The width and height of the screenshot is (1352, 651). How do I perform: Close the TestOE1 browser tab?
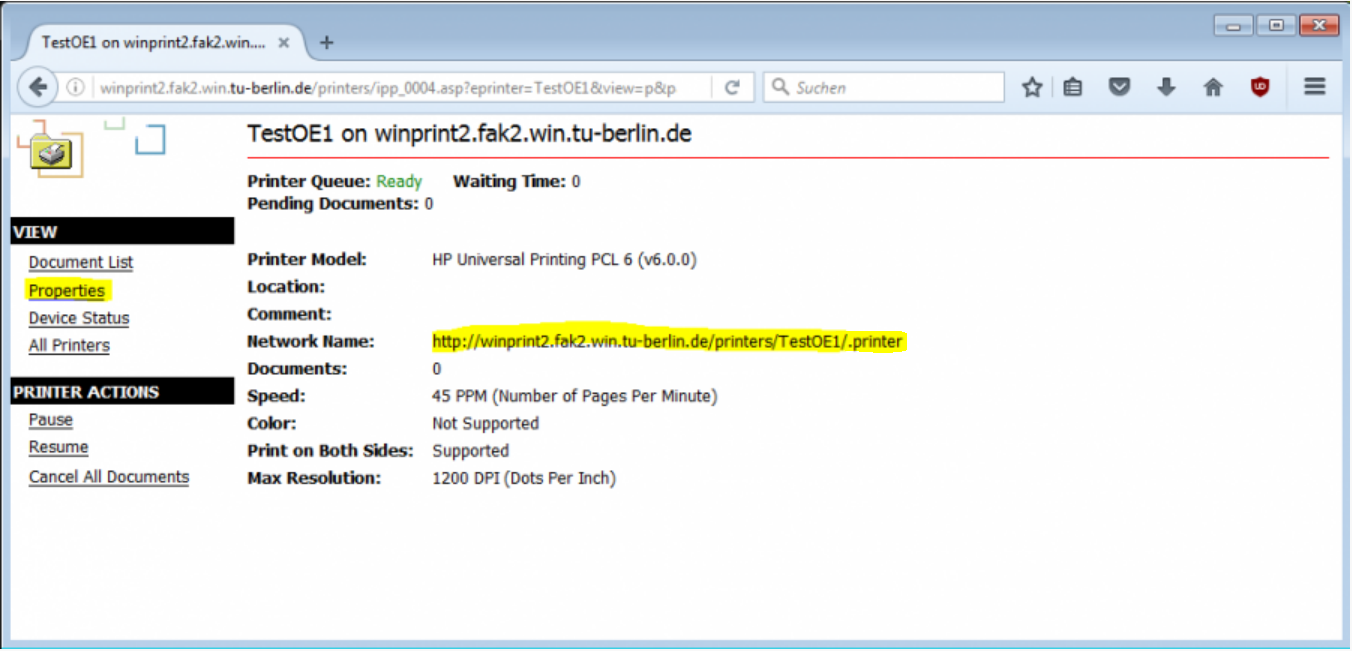point(284,43)
